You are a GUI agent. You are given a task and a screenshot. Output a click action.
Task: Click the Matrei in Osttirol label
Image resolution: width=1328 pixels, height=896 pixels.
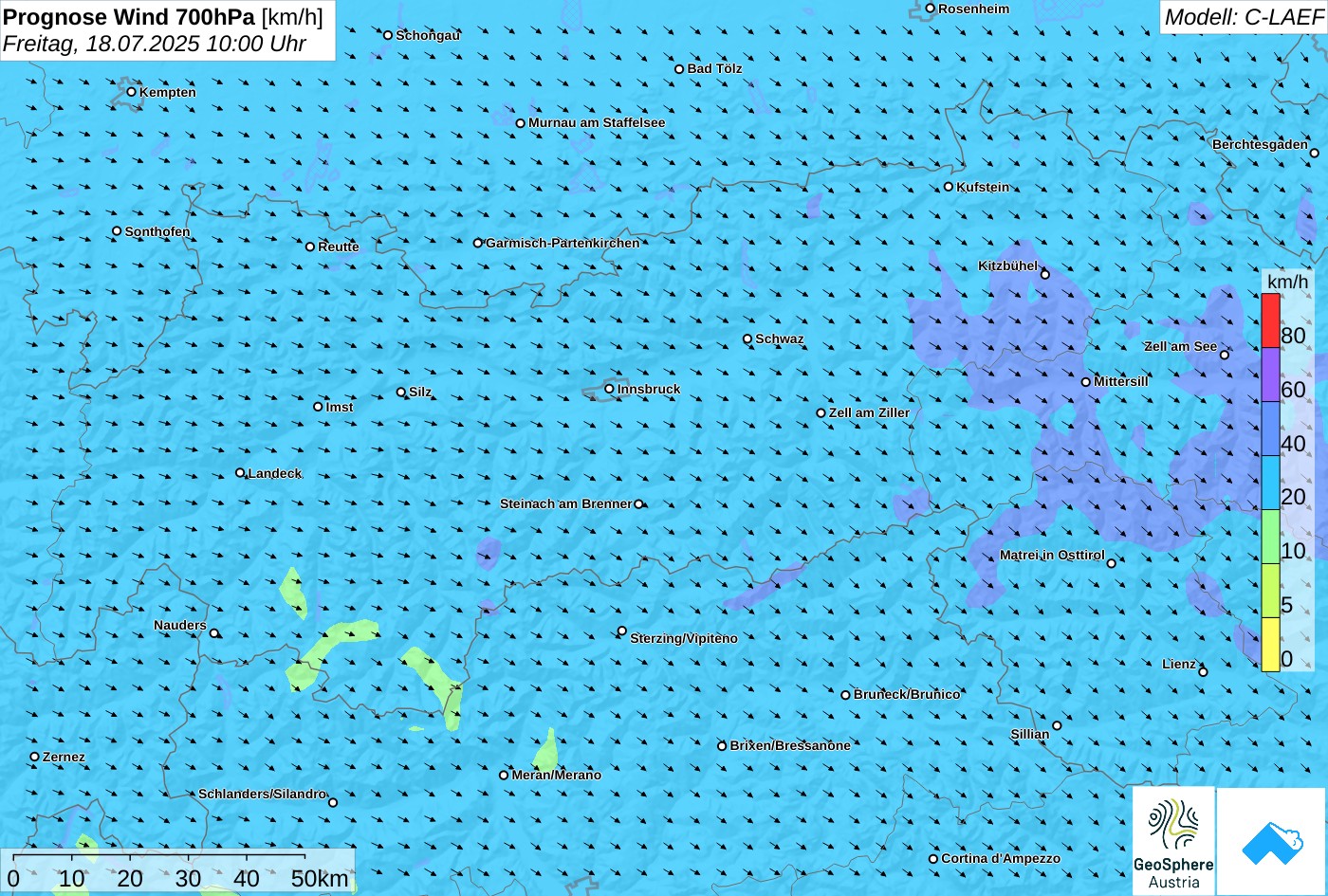[1052, 555]
